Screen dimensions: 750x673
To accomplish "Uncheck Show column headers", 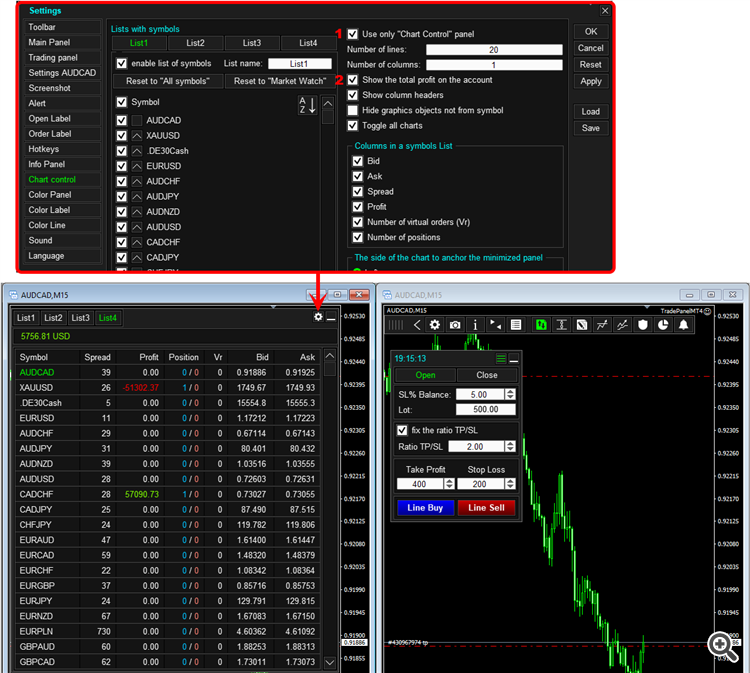I will pyautogui.click(x=353, y=95).
